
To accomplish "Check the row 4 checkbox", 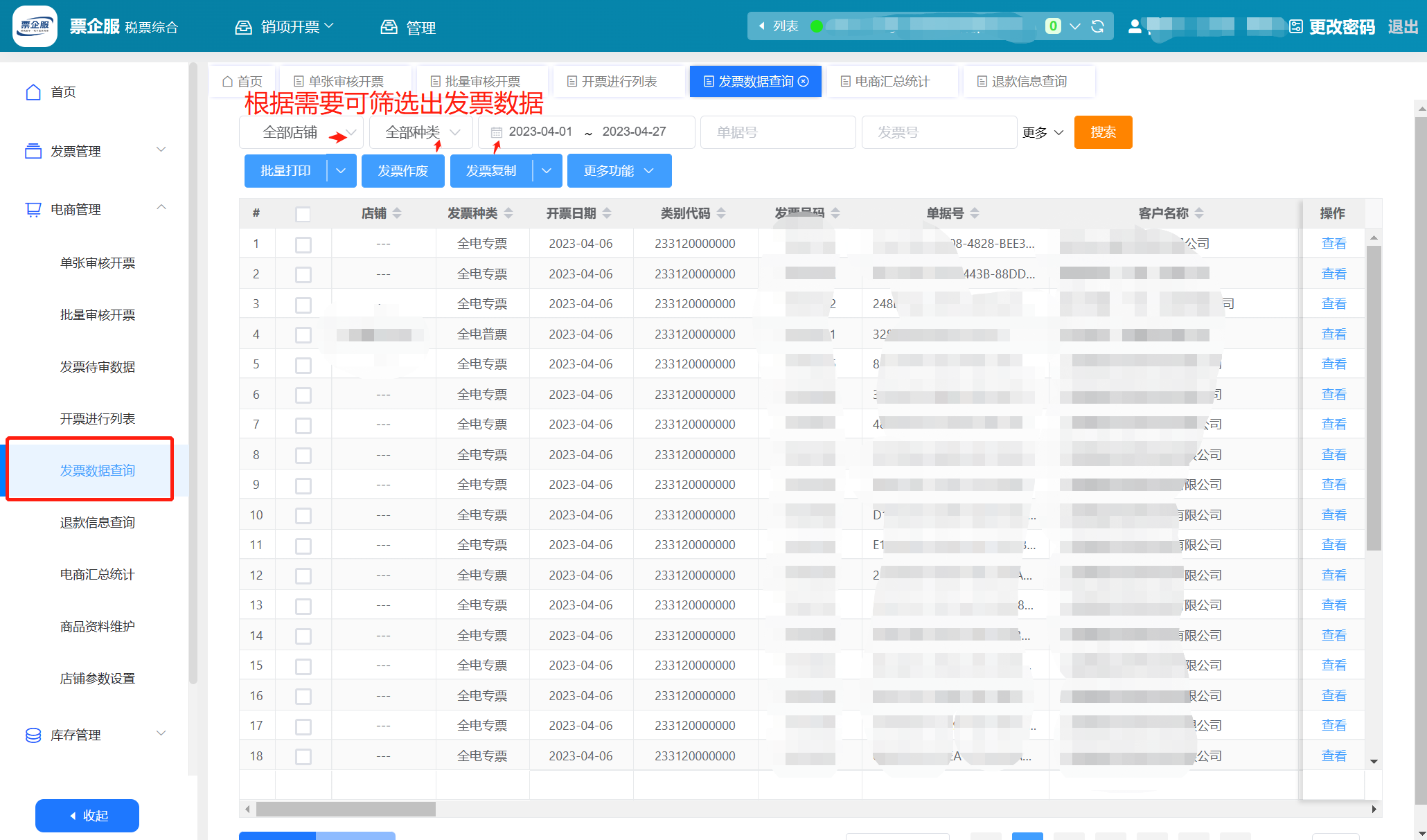I will 303,334.
